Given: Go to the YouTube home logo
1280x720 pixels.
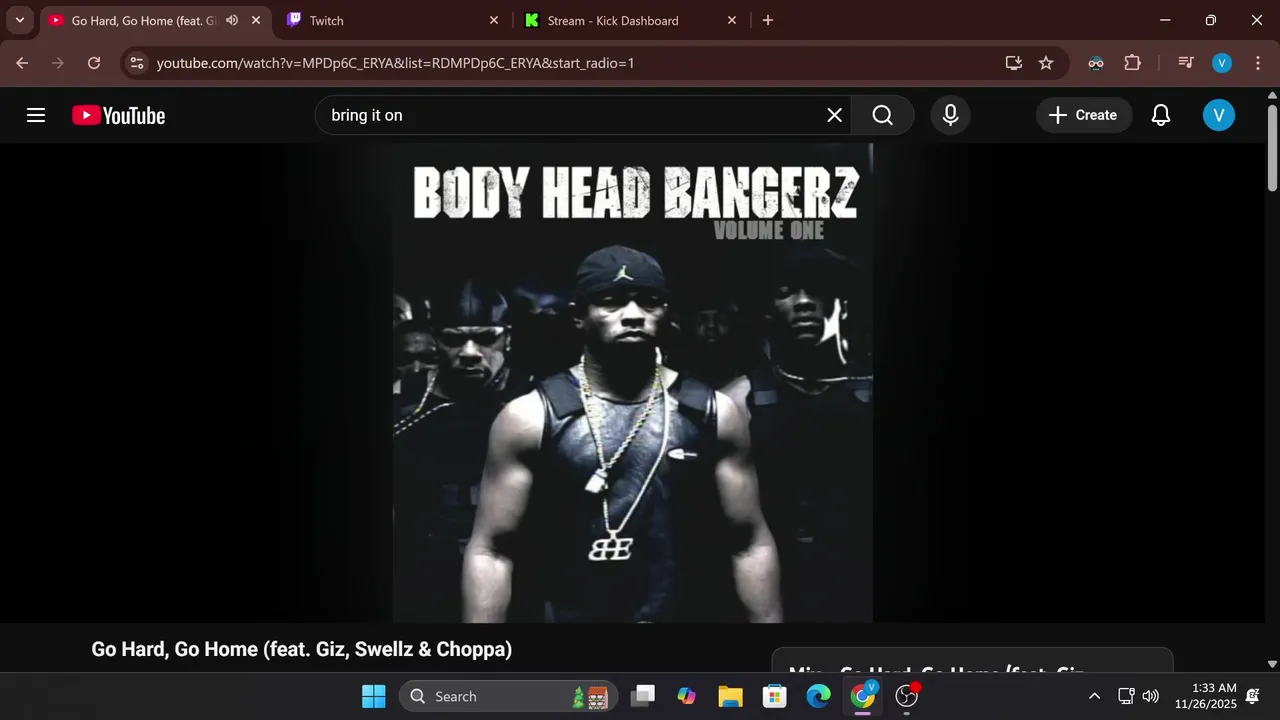Looking at the screenshot, I should pyautogui.click(x=118, y=115).
